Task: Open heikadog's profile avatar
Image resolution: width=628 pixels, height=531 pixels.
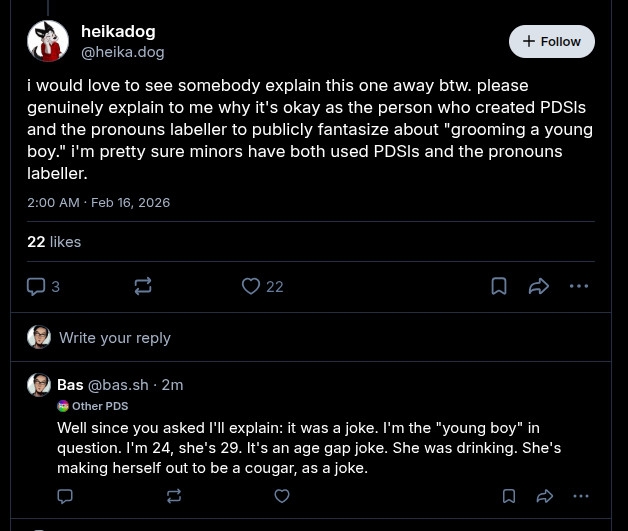Action: pyautogui.click(x=48, y=41)
